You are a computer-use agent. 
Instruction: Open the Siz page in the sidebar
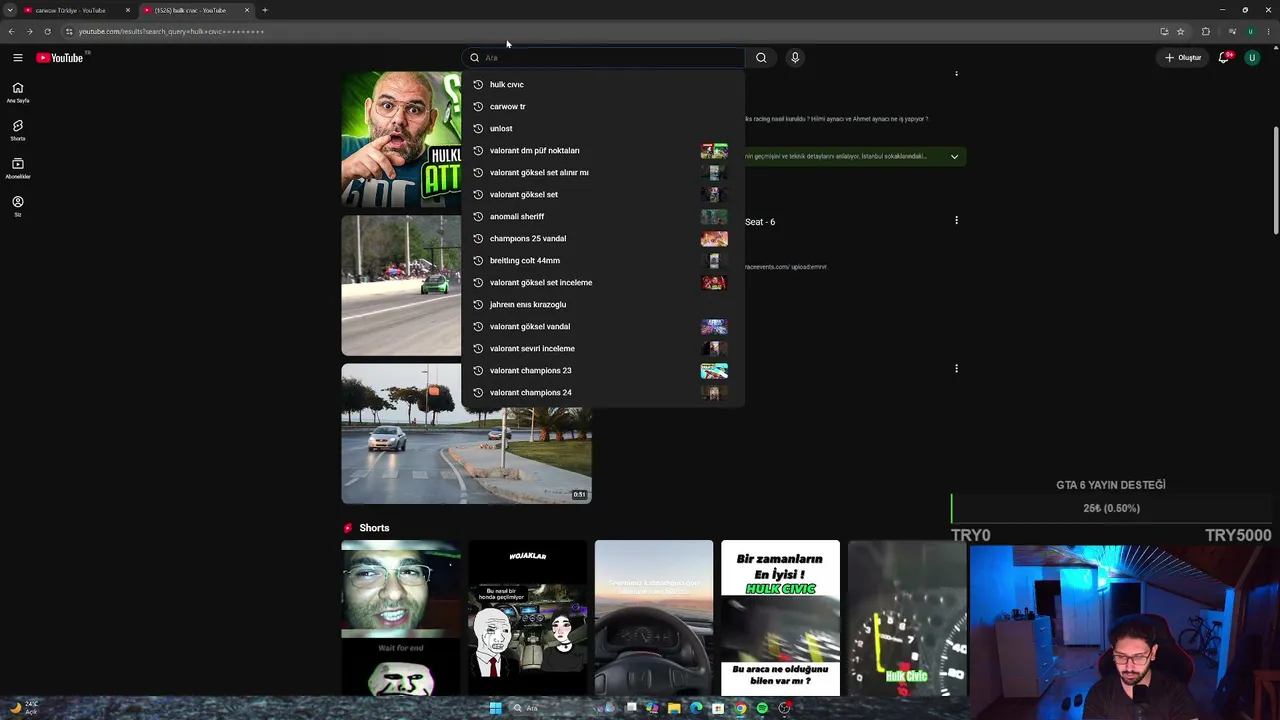click(18, 206)
